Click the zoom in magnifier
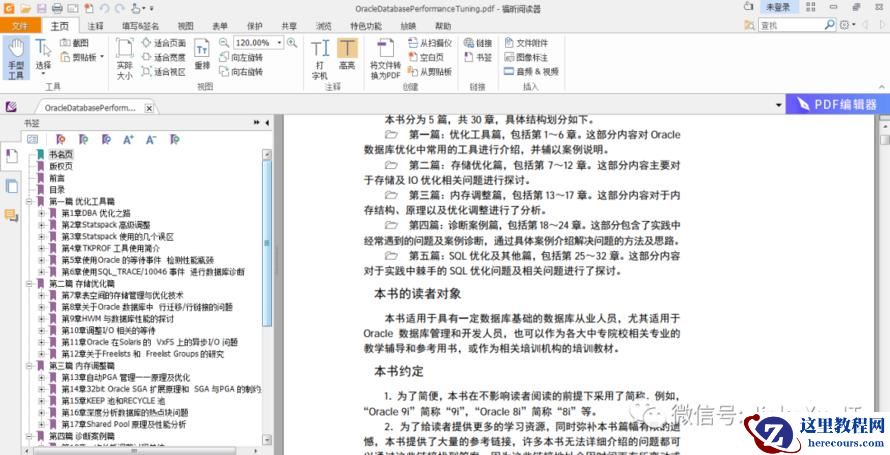 click(x=292, y=43)
